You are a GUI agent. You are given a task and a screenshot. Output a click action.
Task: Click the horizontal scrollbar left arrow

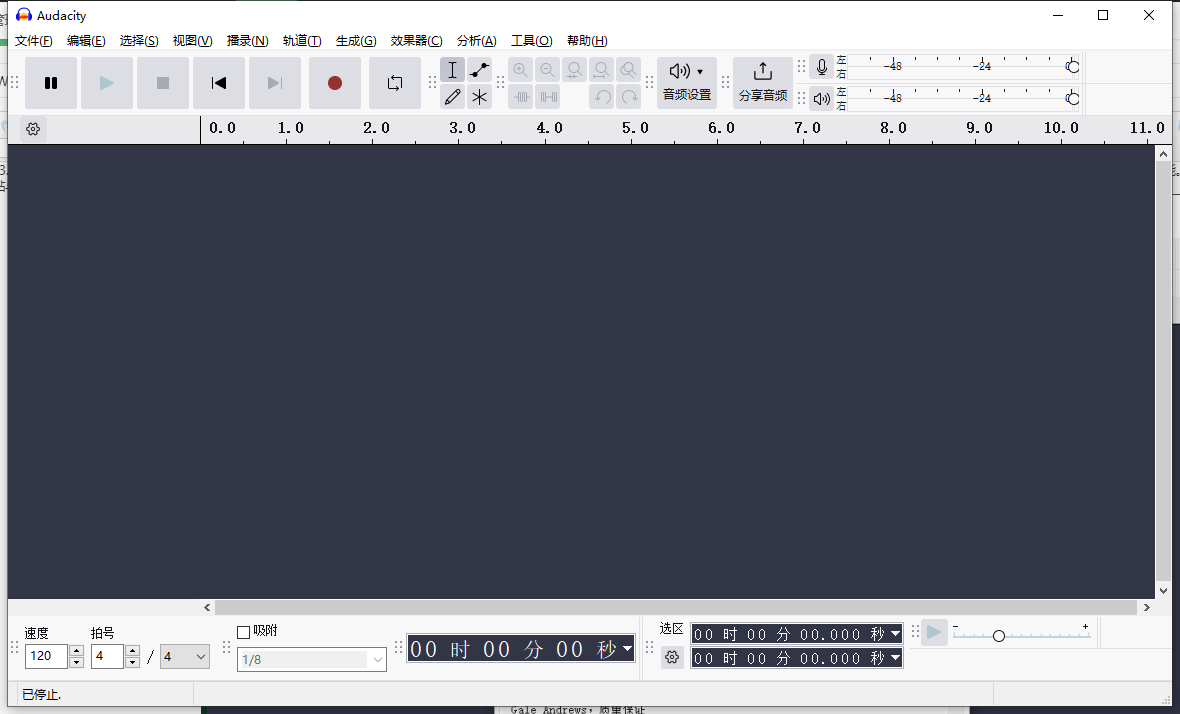(x=207, y=607)
